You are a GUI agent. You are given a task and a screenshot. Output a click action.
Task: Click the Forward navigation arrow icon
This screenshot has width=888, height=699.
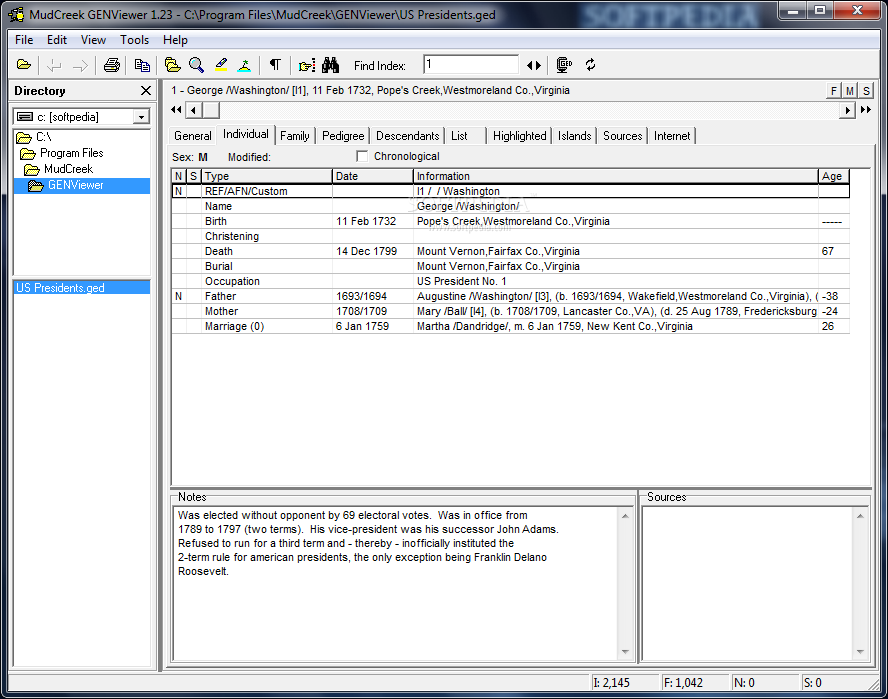[x=80, y=66]
